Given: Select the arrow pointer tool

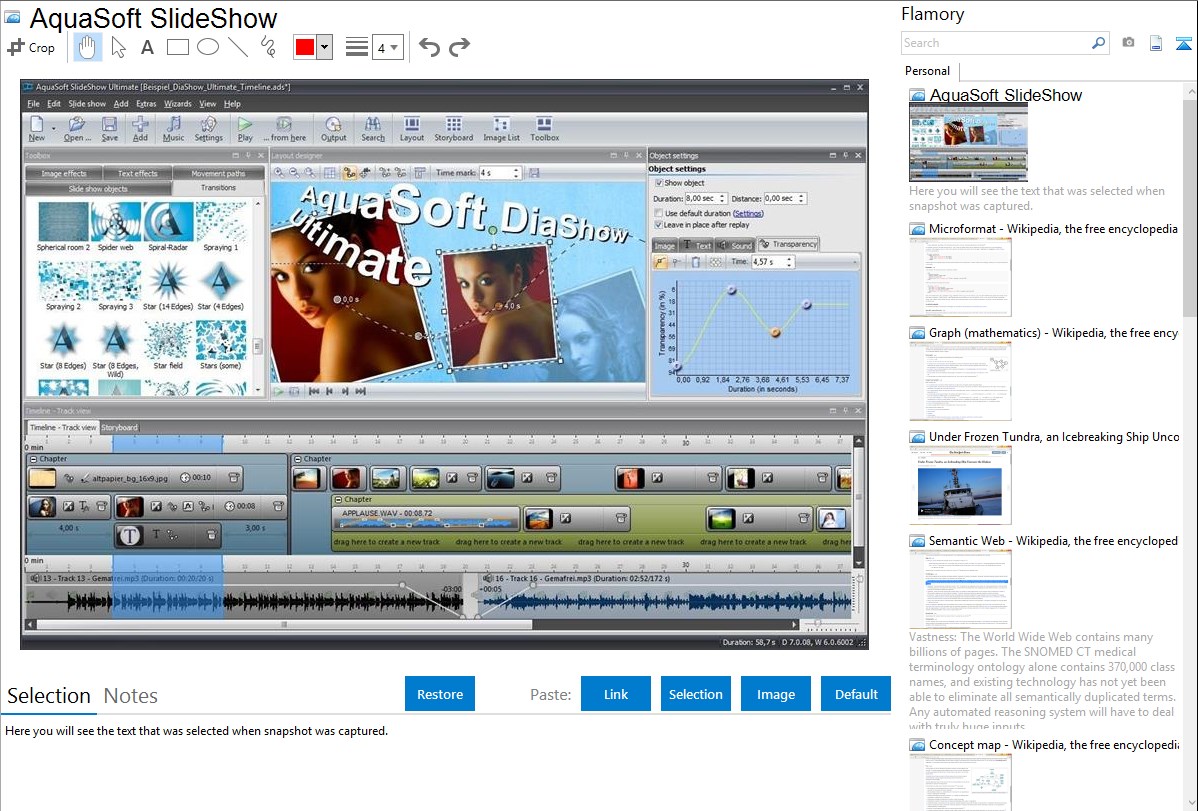Looking at the screenshot, I should (118, 47).
